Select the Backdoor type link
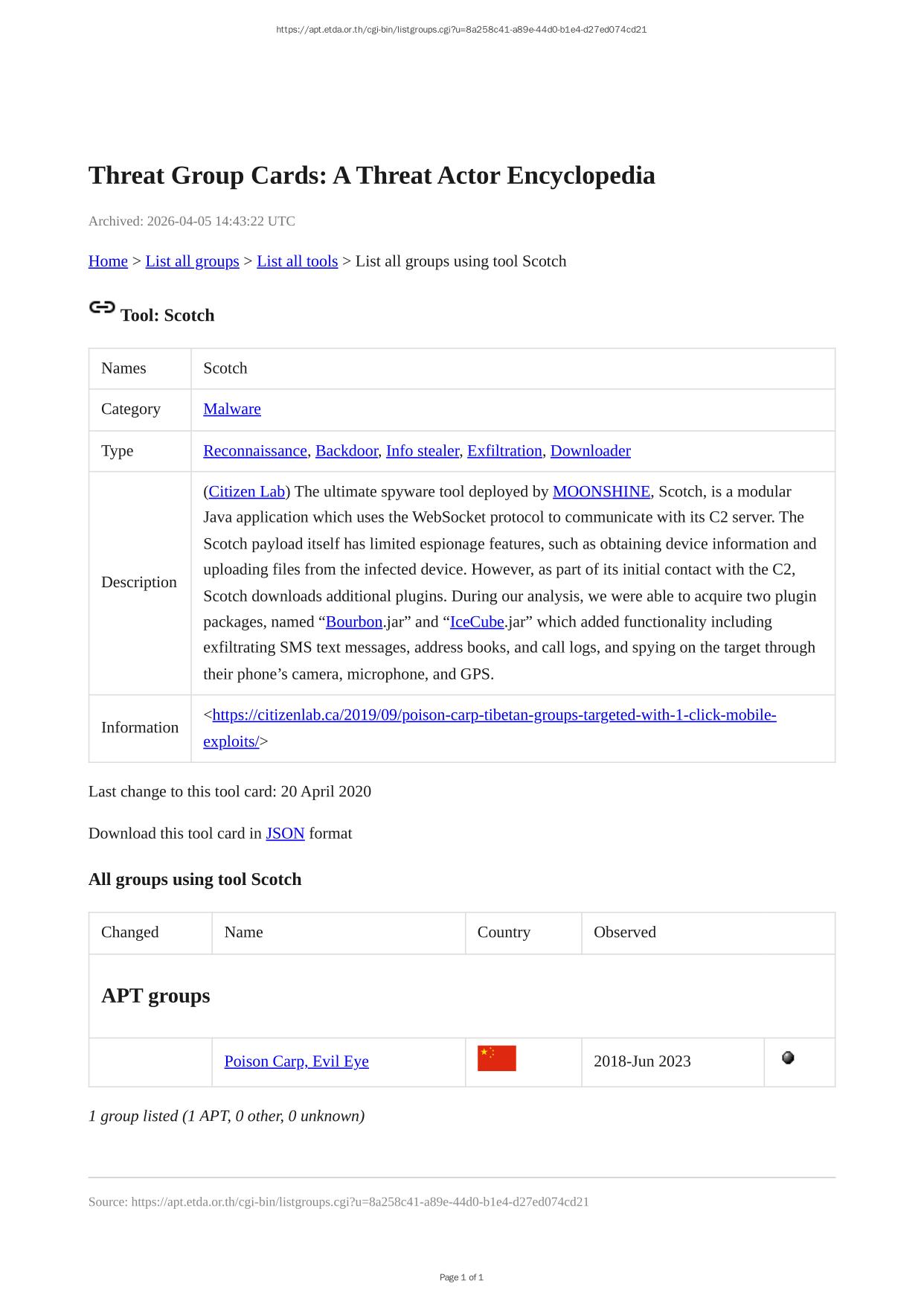Viewport: 924px width, 1307px height. (x=347, y=451)
